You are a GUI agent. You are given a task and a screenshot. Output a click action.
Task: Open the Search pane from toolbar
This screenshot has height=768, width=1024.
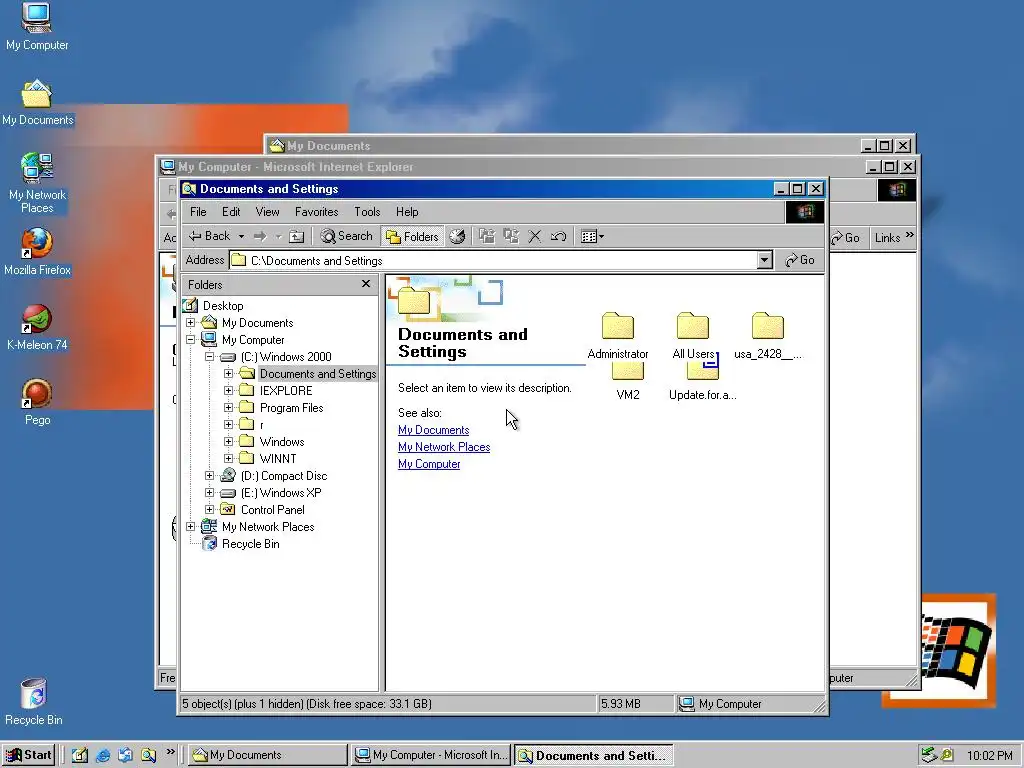point(347,236)
